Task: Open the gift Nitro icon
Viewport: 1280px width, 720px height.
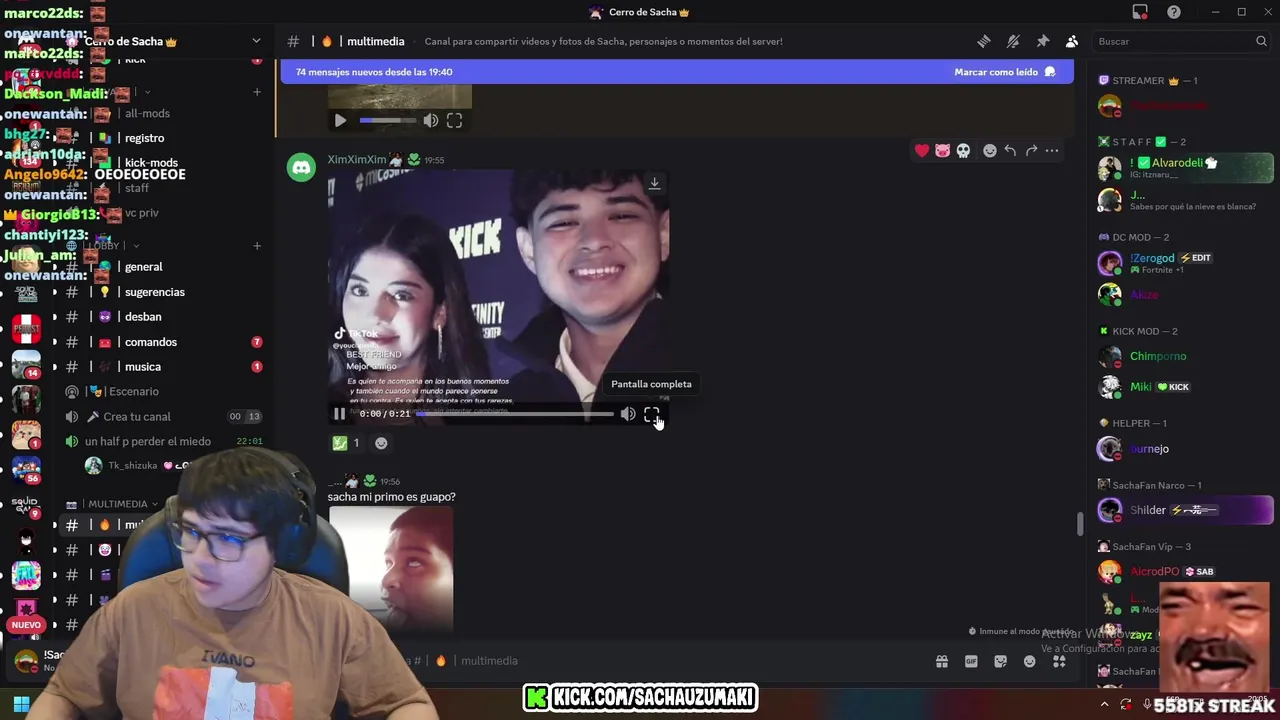Action: tap(941, 661)
